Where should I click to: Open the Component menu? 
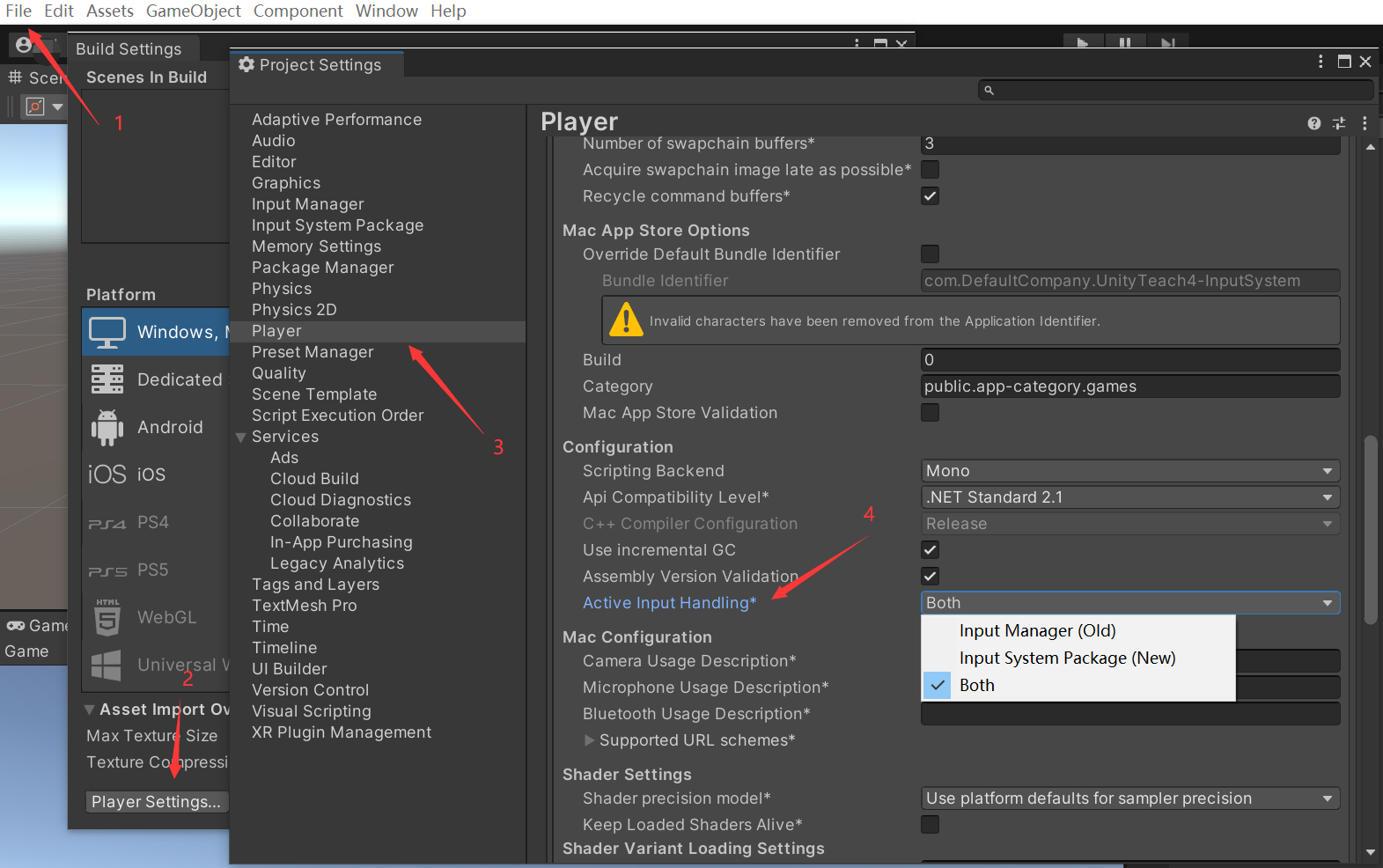click(x=298, y=11)
